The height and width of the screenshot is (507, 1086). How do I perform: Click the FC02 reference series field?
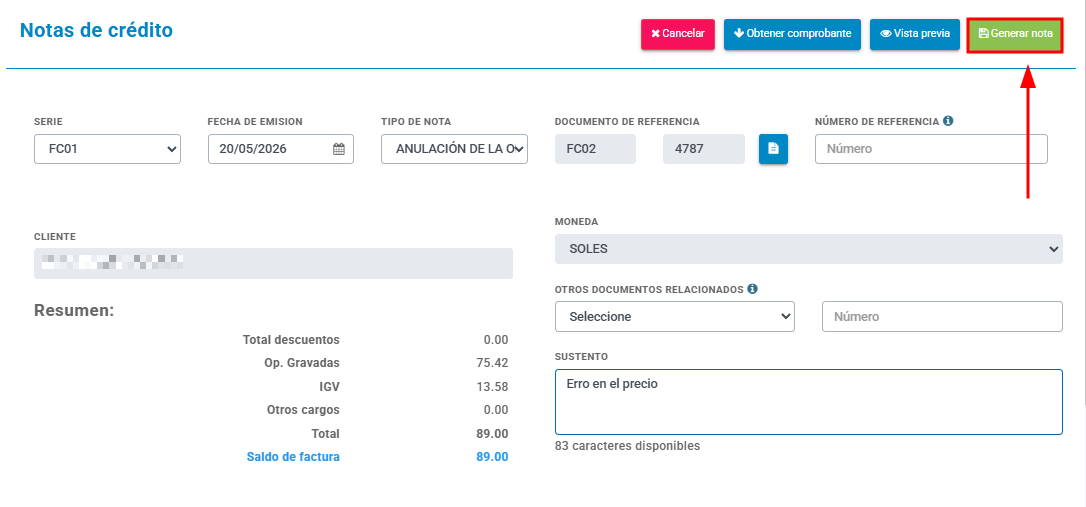[595, 149]
